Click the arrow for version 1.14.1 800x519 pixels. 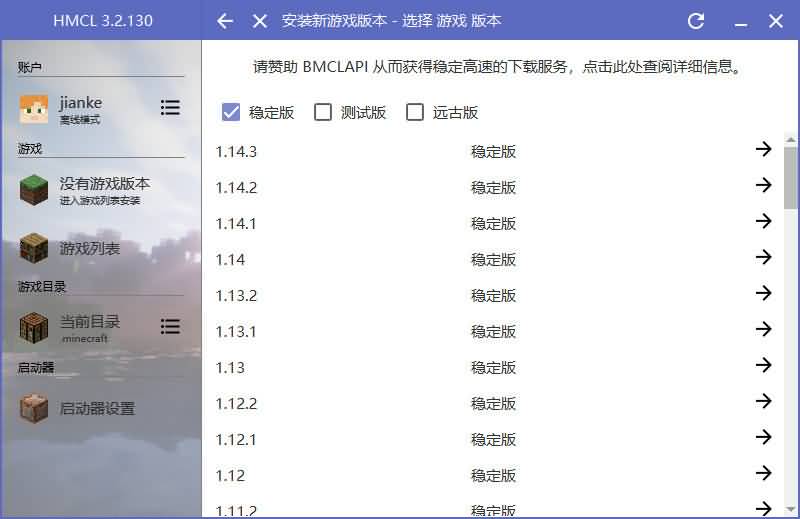(x=763, y=221)
